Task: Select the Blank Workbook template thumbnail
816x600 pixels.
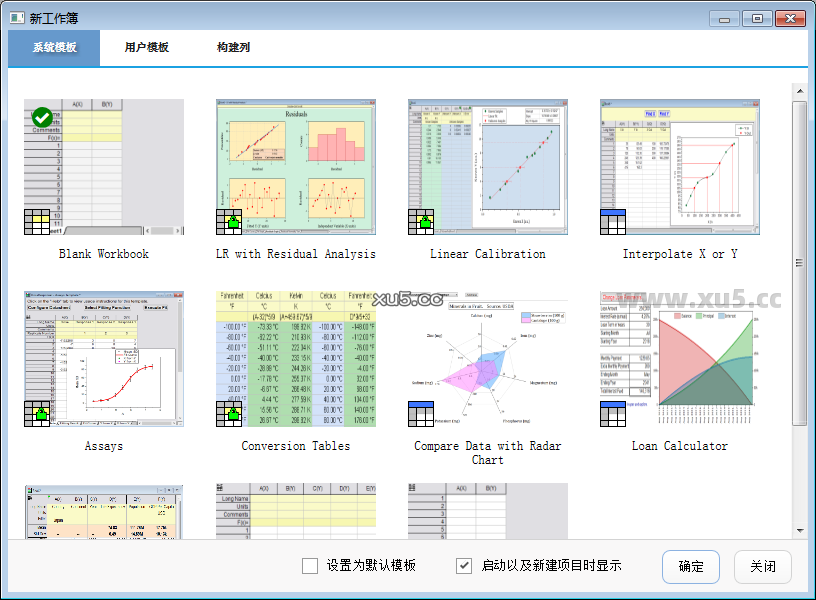Action: tap(103, 167)
